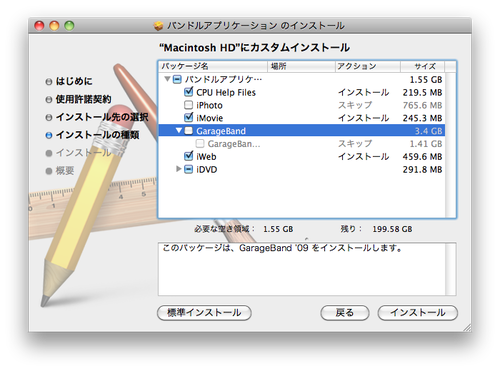Collapse the GarageBand disclosure triangle
This screenshot has height=371, width=500.
pos(179,130)
